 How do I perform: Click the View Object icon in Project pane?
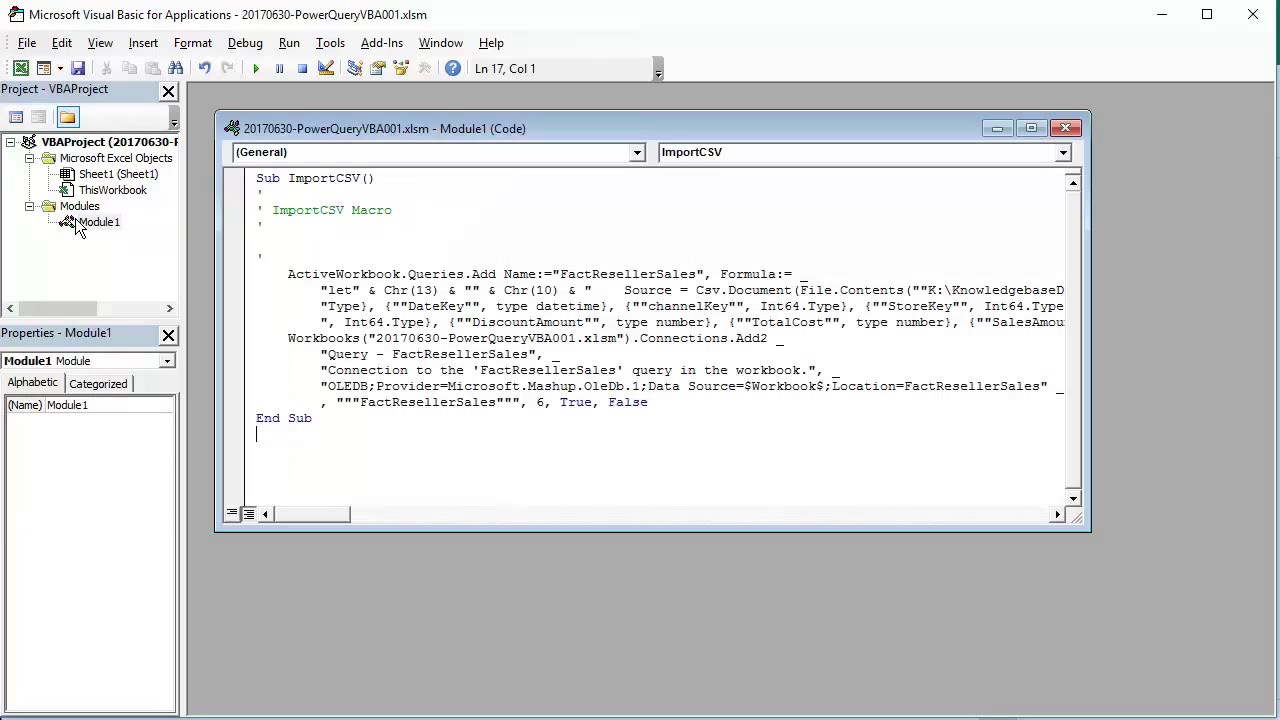[x=39, y=117]
